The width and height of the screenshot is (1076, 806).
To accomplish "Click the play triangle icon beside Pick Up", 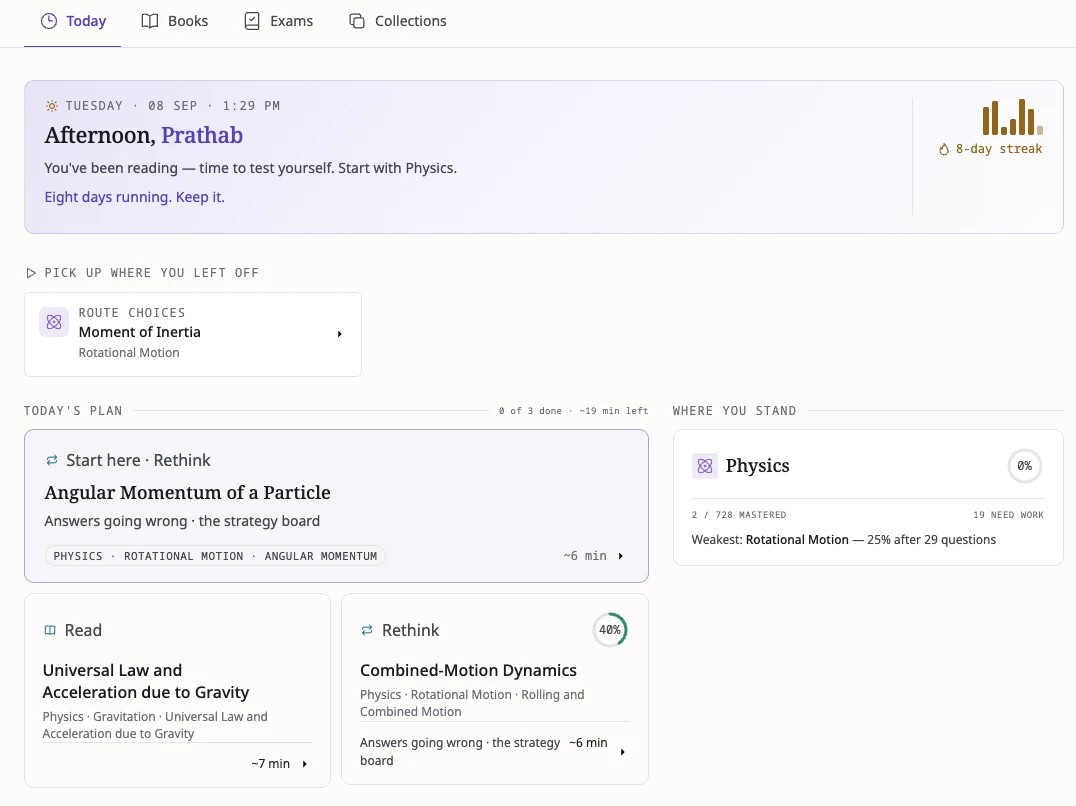I will [x=31, y=273].
